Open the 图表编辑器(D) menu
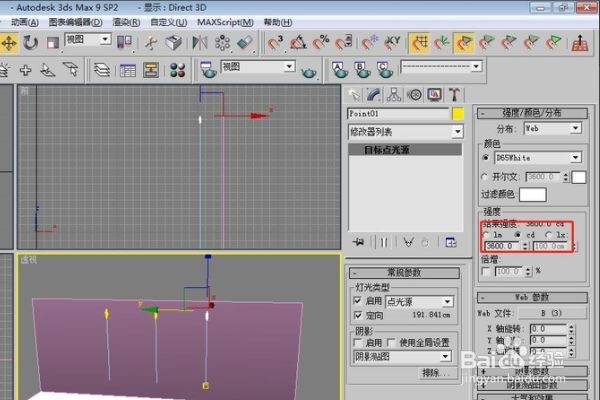Viewport: 600px width, 400px height. pos(75,23)
